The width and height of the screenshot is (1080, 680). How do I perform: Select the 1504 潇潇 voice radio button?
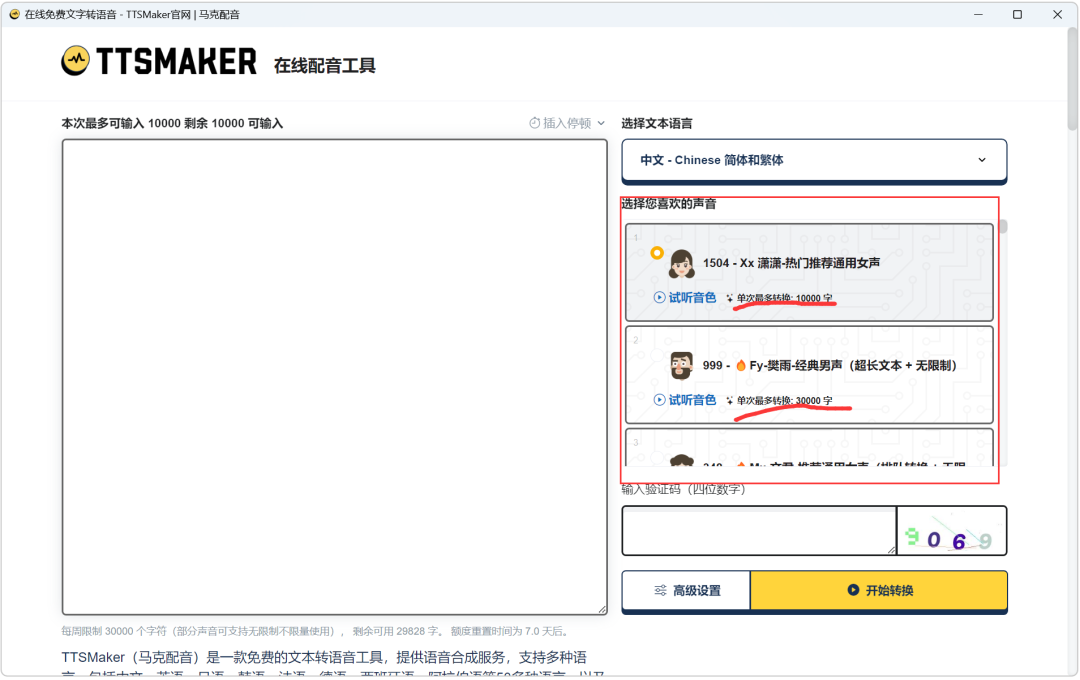(x=657, y=253)
